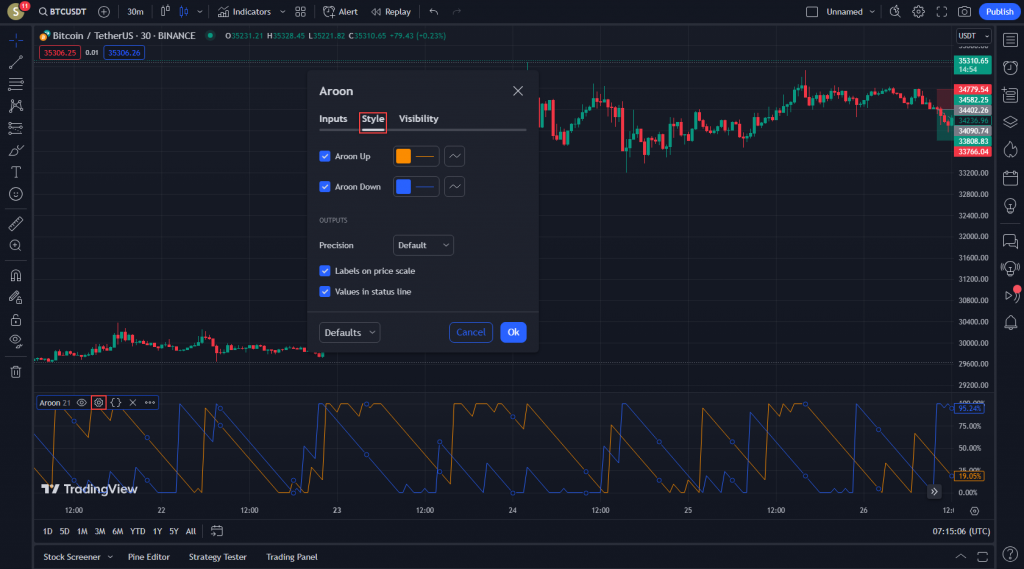Open the Alert creation tool
The width and height of the screenshot is (1024, 569).
(340, 12)
